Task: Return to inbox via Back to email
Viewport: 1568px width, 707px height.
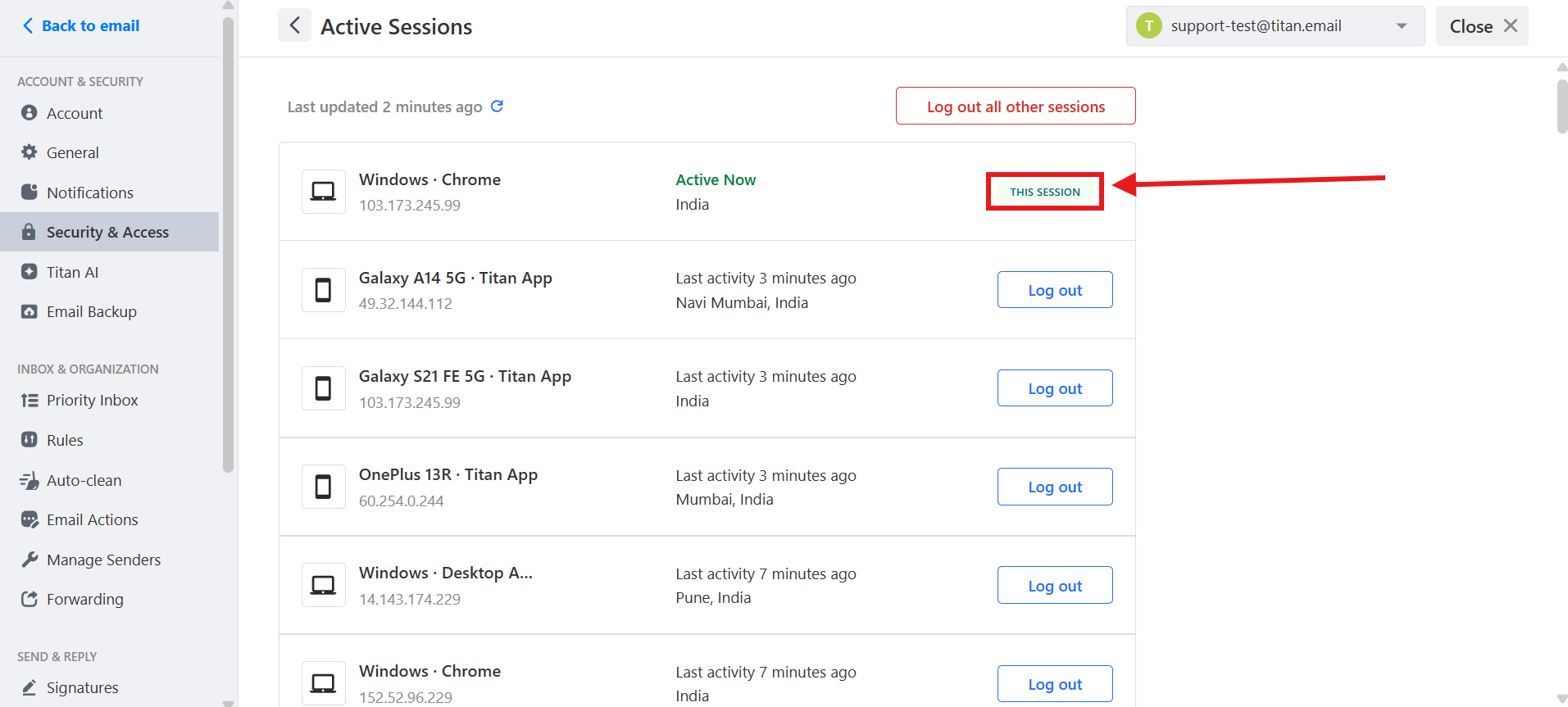Action: tap(80, 25)
